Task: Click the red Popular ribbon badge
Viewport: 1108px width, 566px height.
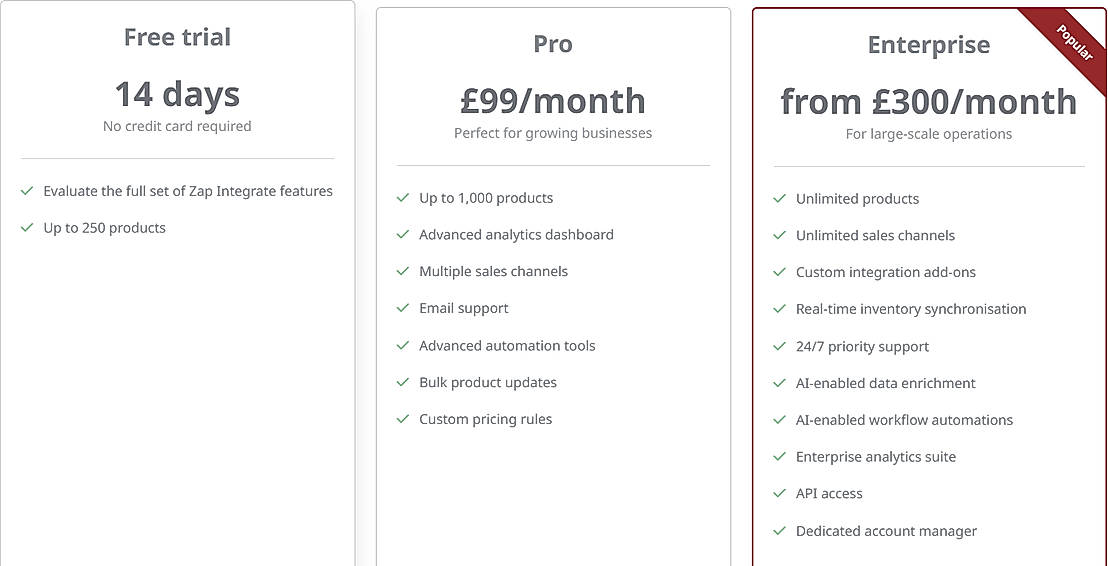Action: [1074, 42]
